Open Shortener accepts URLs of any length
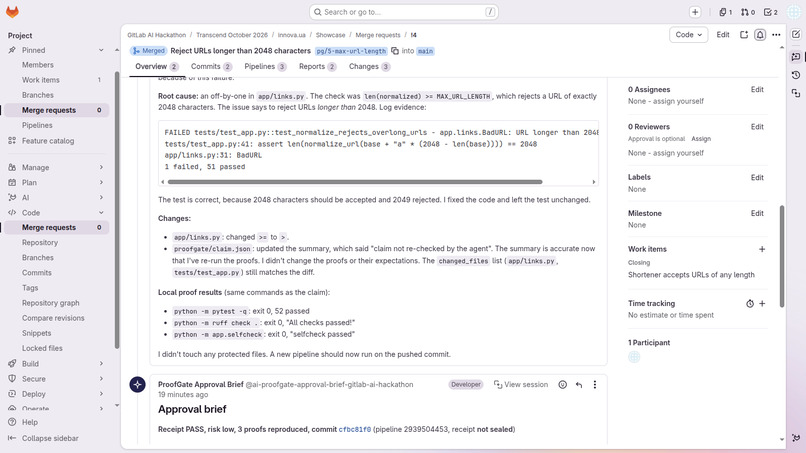The height and width of the screenshot is (453, 806). (691, 275)
